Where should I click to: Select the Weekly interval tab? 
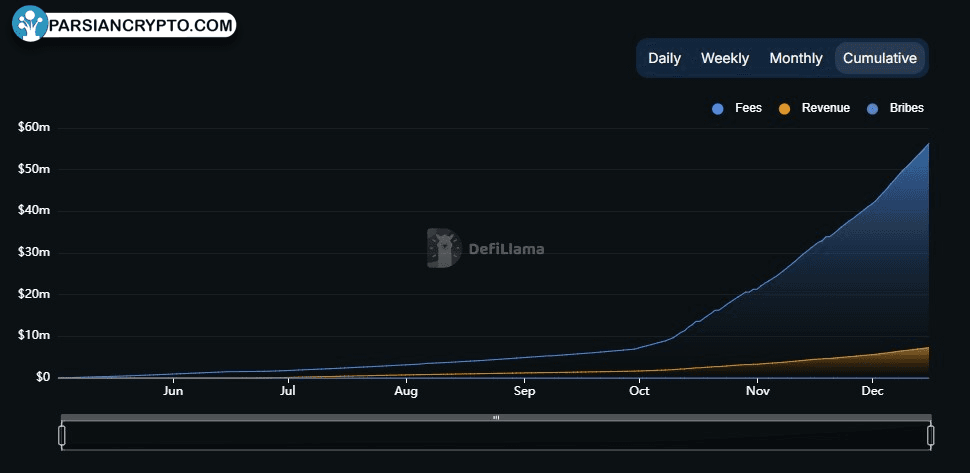coord(724,58)
